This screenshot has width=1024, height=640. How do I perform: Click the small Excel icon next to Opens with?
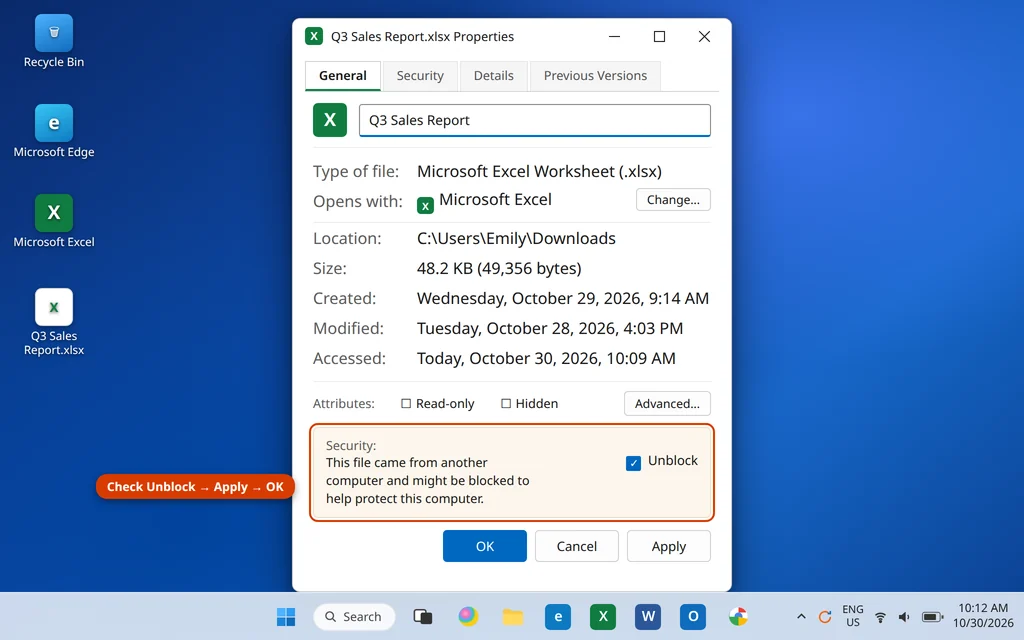point(425,205)
